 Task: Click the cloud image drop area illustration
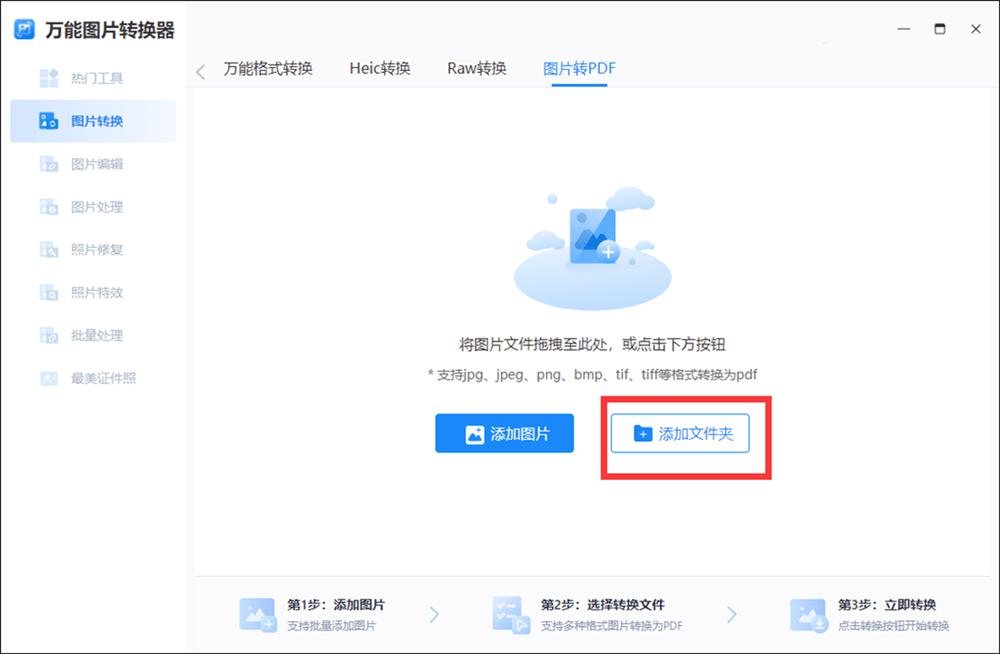pos(592,240)
